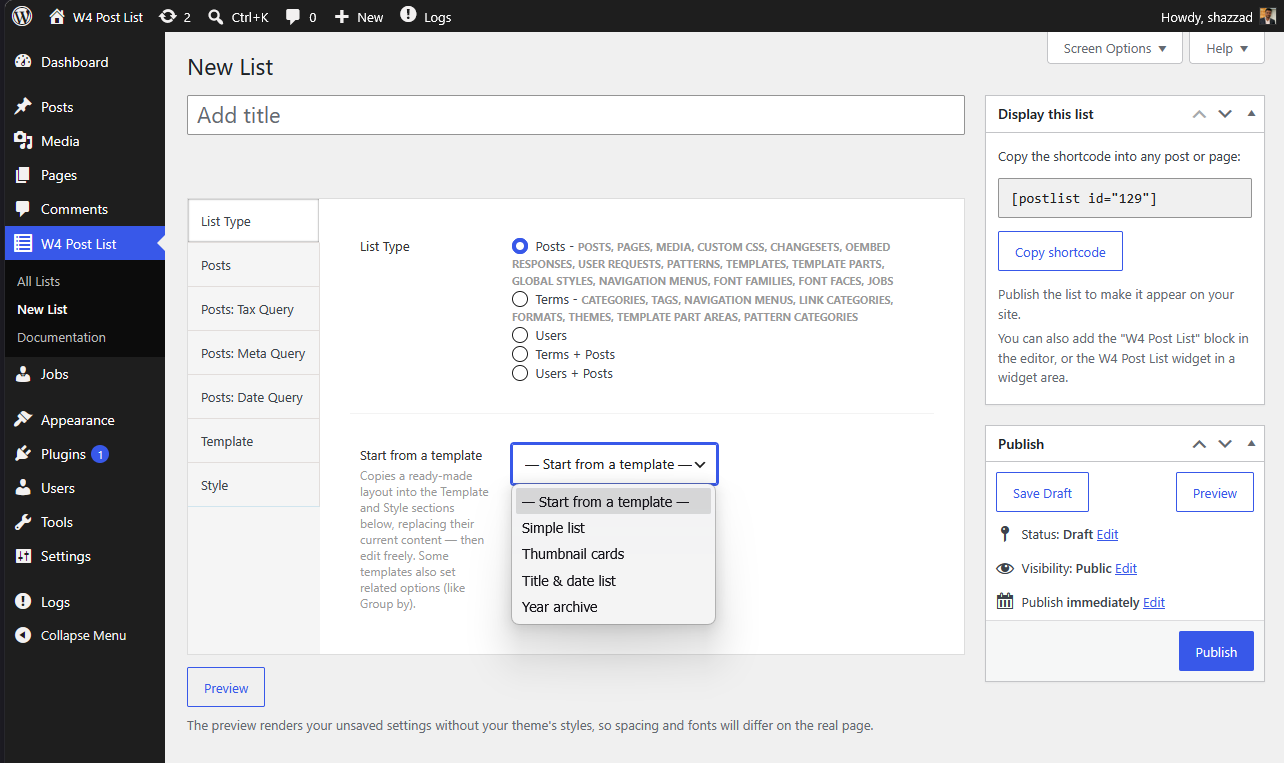Edit the Public visibility link
Image resolution: width=1284 pixels, height=763 pixels.
pyautogui.click(x=1126, y=569)
